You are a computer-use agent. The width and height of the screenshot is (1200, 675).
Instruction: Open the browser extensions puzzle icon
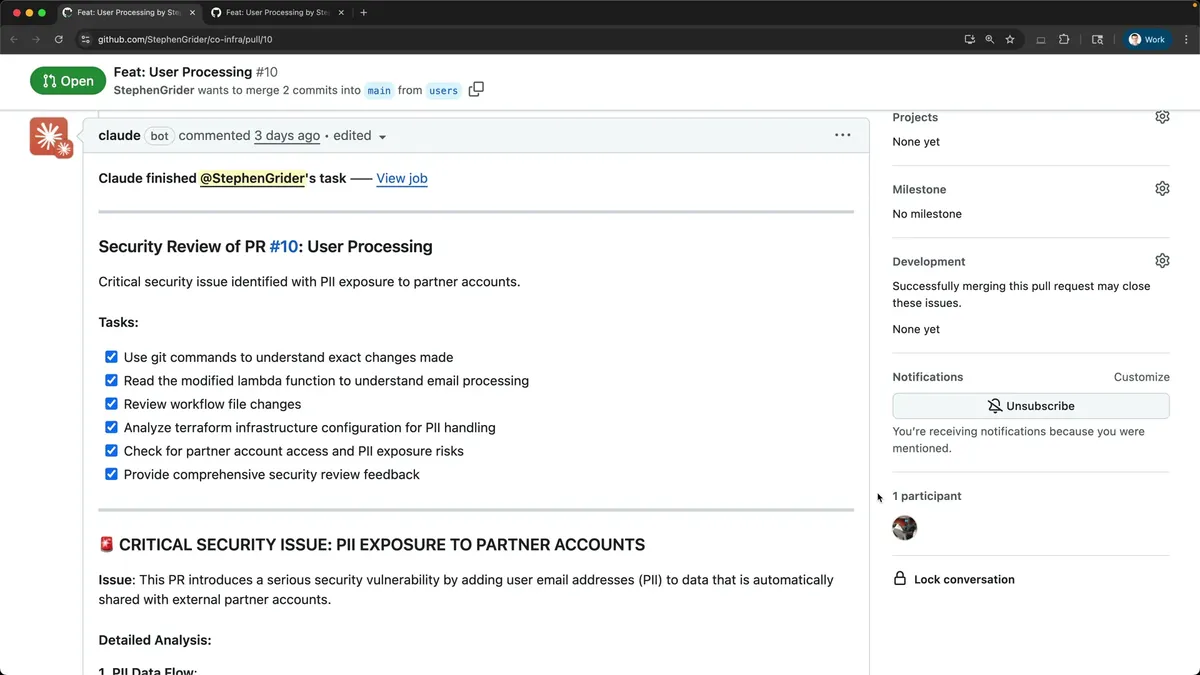[x=1064, y=40]
